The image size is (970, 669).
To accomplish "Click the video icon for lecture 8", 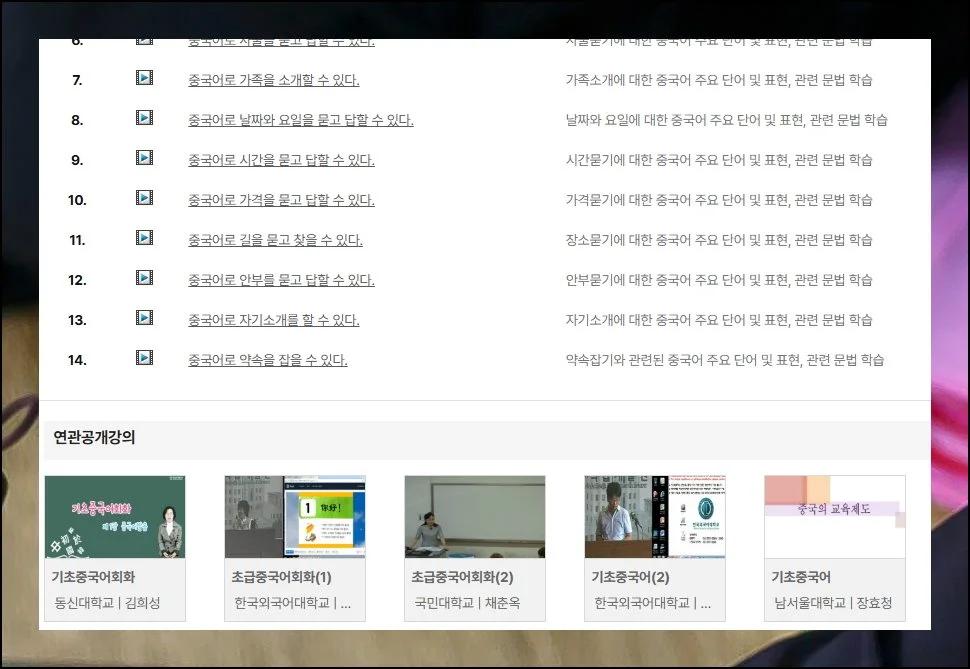I will [x=144, y=118].
